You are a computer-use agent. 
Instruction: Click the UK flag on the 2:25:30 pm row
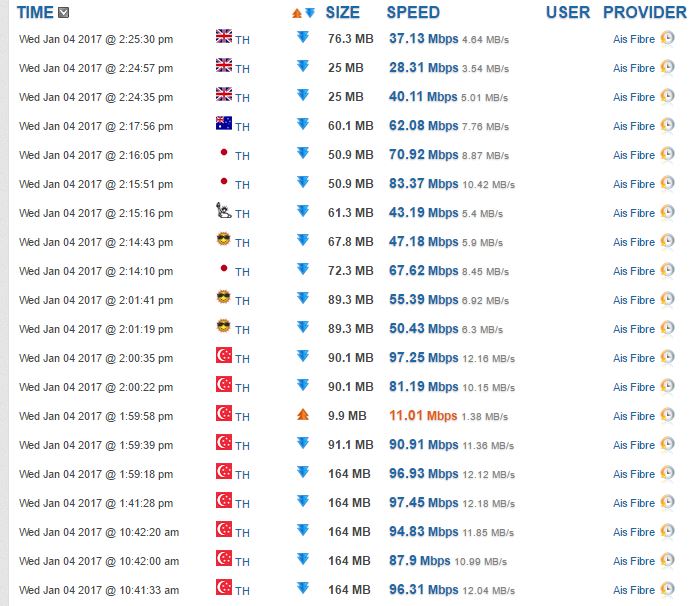(224, 37)
